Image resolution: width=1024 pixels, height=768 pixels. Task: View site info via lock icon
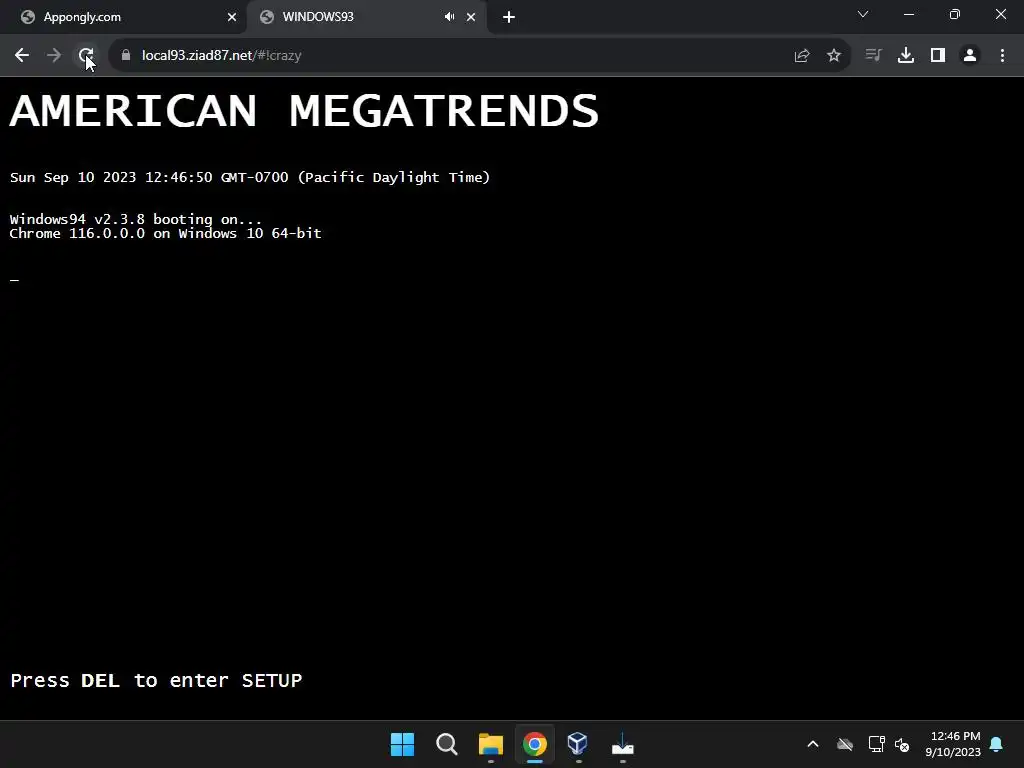click(125, 56)
